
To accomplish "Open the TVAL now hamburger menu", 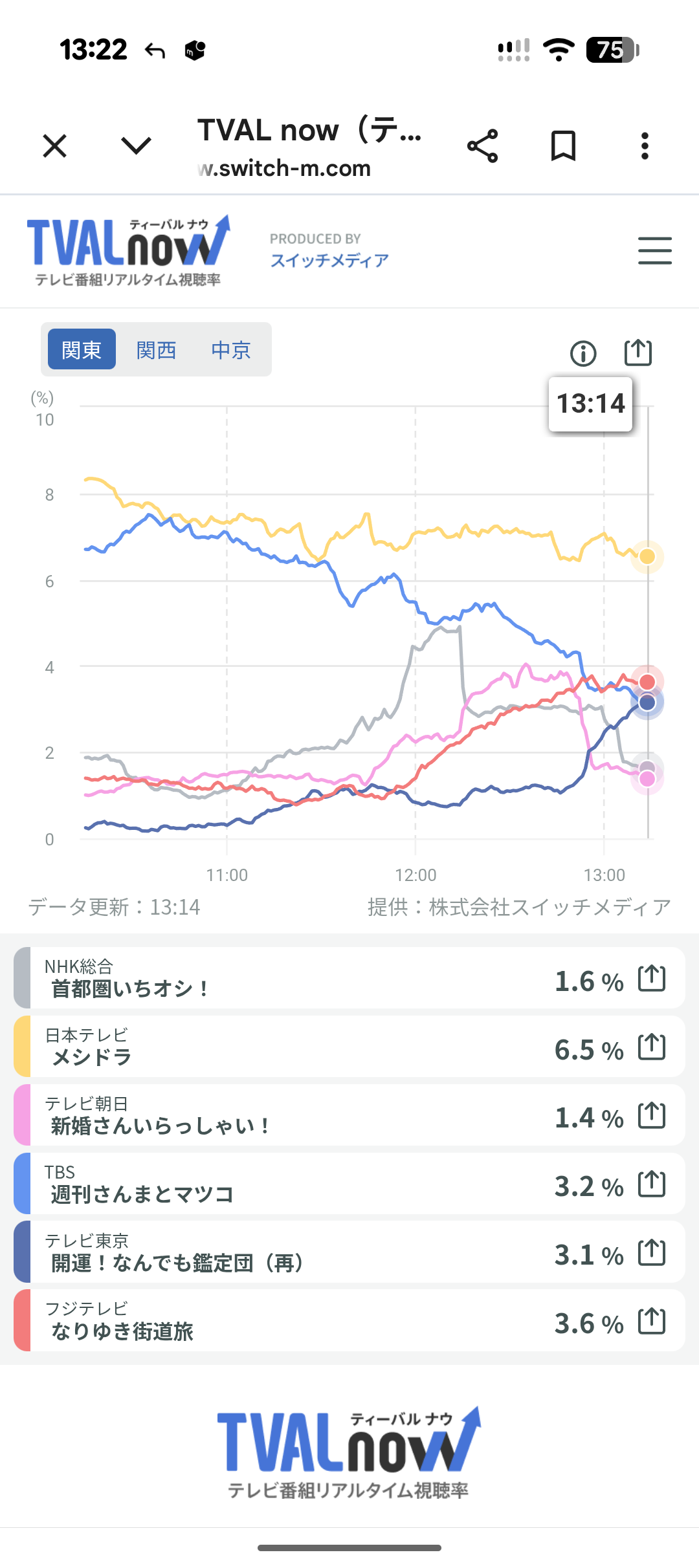I will [654, 251].
